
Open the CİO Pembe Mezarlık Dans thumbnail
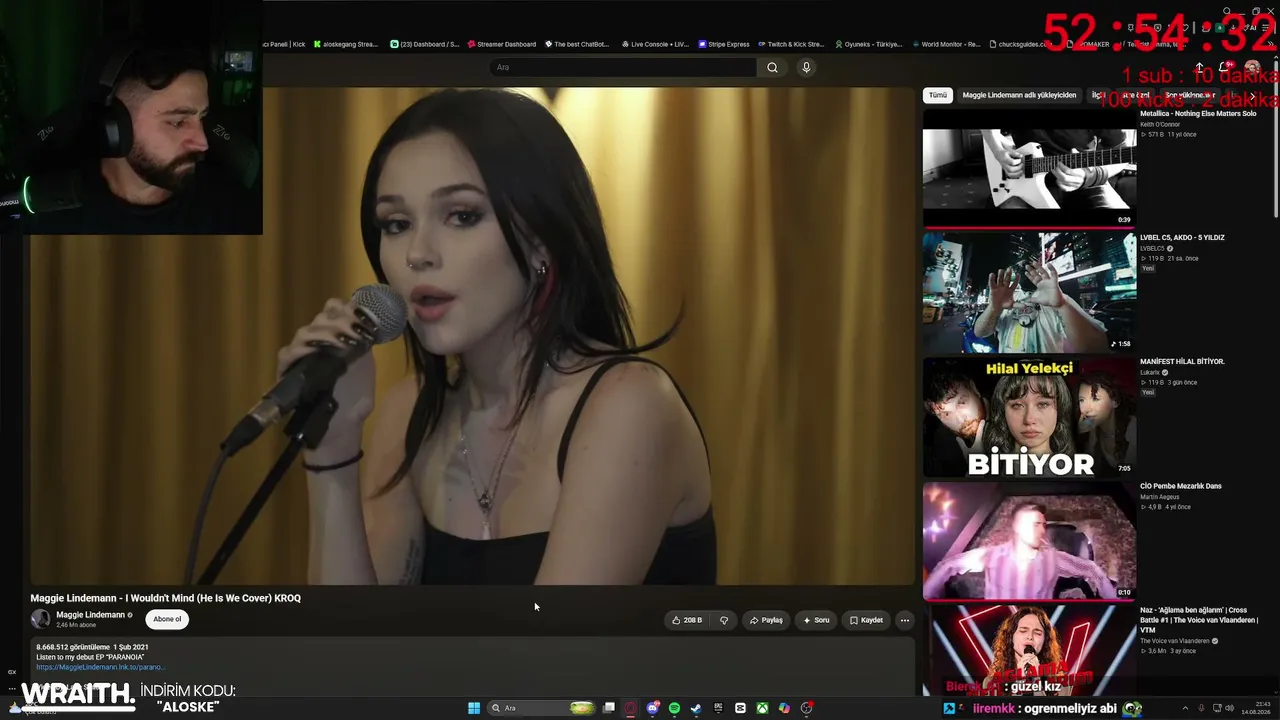(1029, 541)
